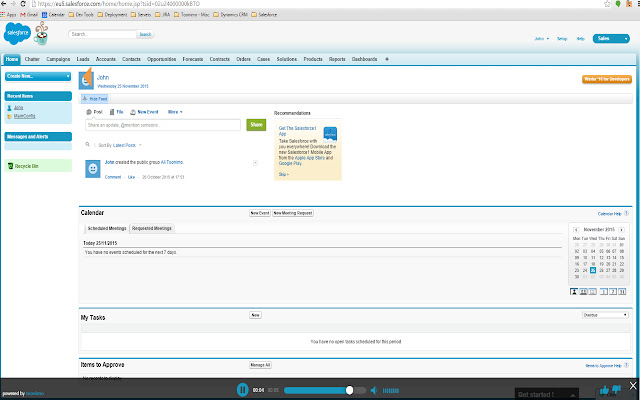640x400 pixels.
Task: Expand the More feed options
Action: point(175,112)
